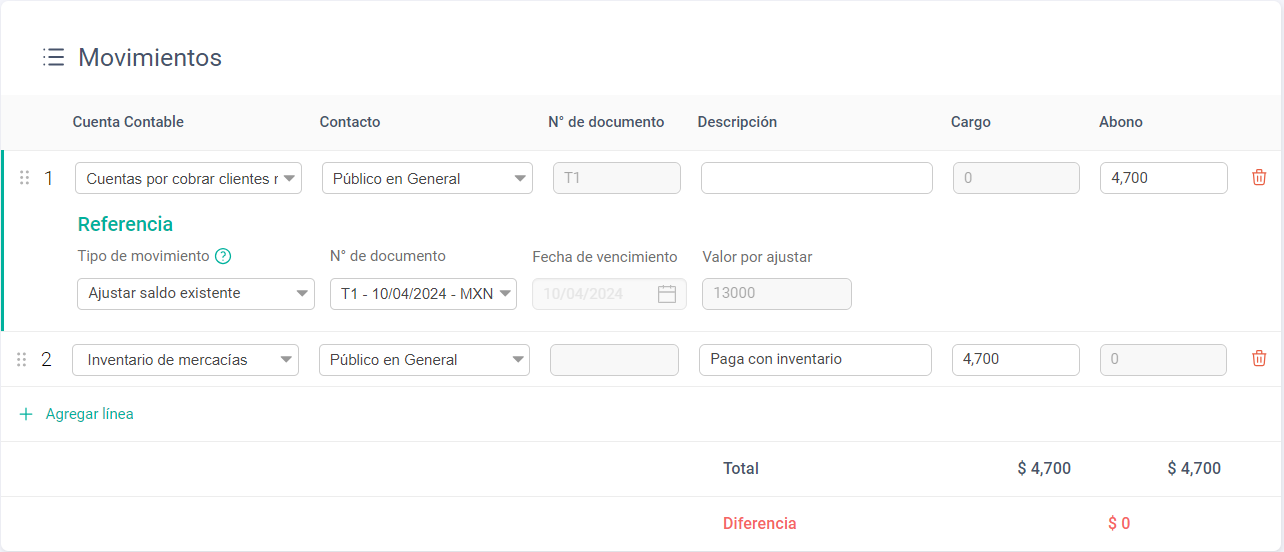The image size is (1284, 552).
Task: Expand Ajustar saldo existente dropdown
Action: click(x=196, y=294)
